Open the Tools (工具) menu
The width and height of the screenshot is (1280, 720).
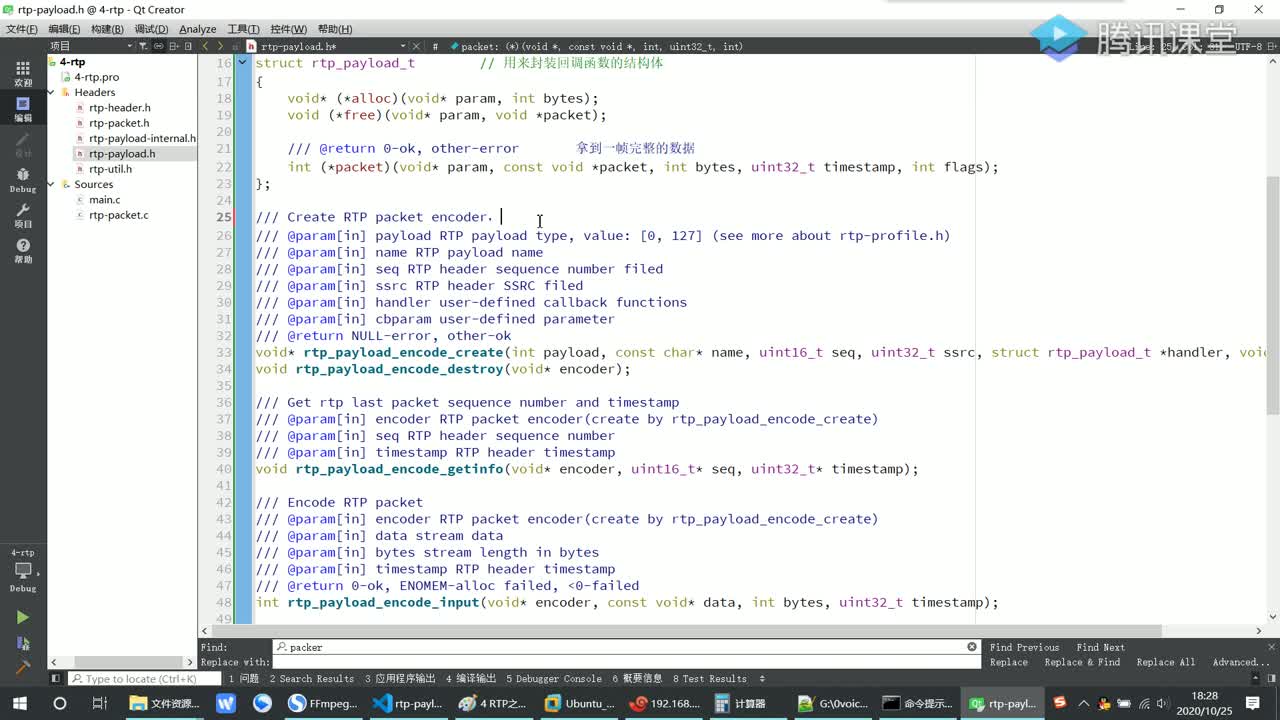coord(243,29)
